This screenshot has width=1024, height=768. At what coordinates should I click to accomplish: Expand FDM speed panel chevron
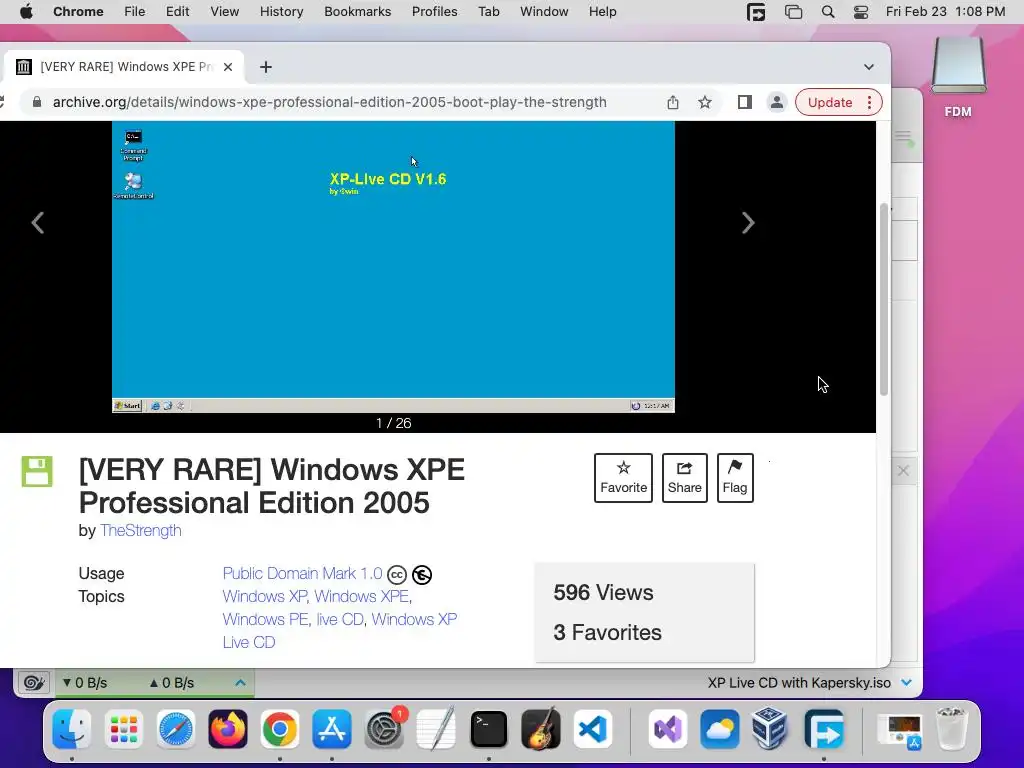point(240,683)
